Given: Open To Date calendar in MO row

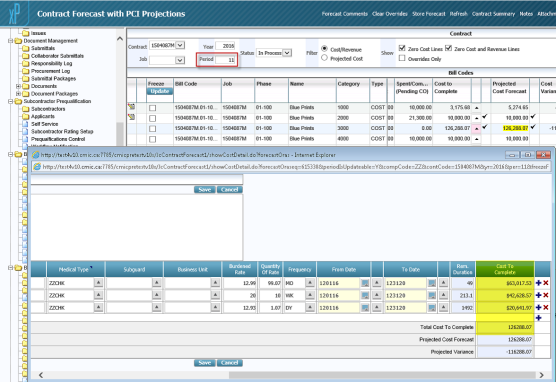Looking at the screenshot, I should coord(432,283).
